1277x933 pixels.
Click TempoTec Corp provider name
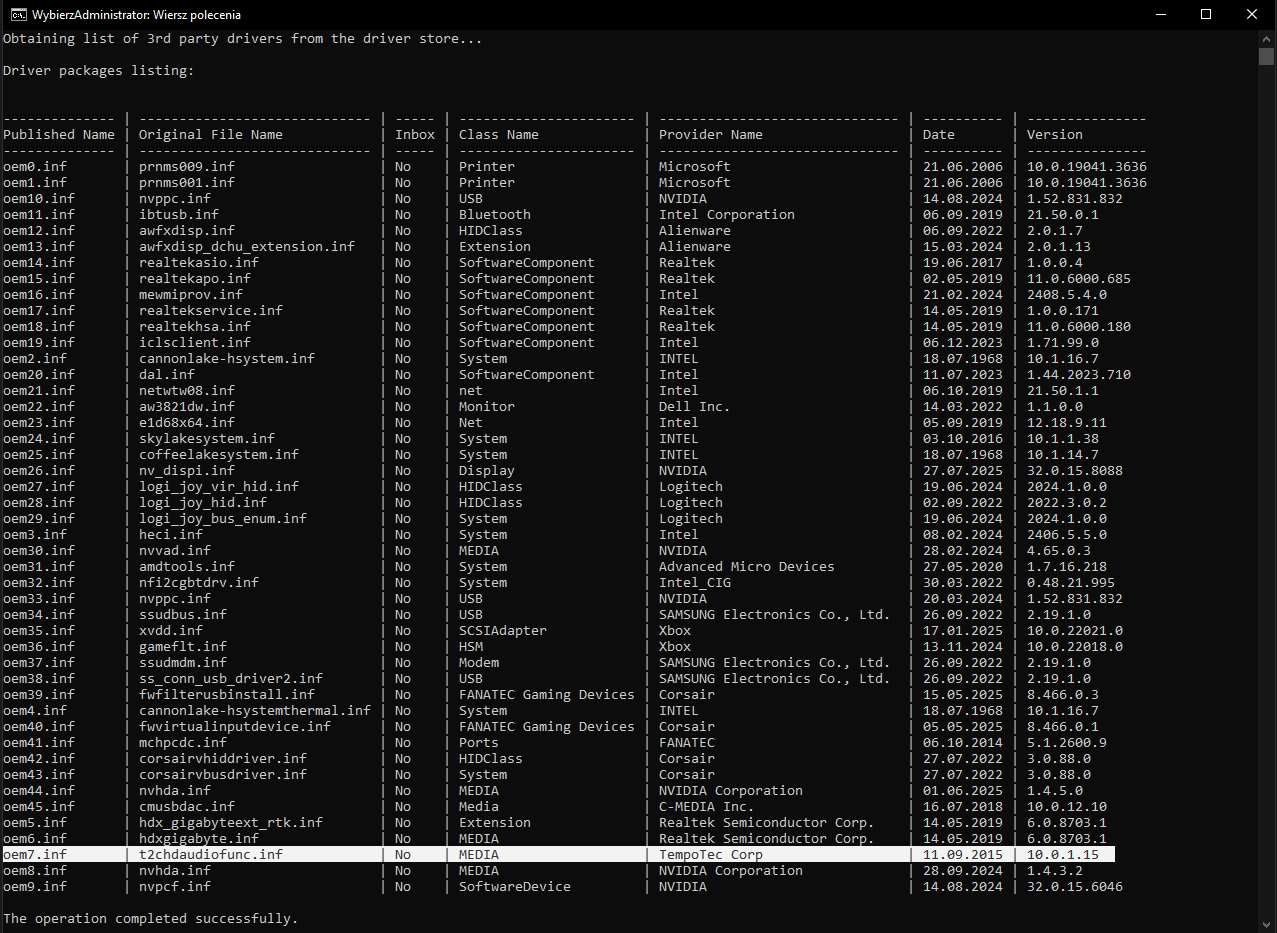(x=711, y=855)
